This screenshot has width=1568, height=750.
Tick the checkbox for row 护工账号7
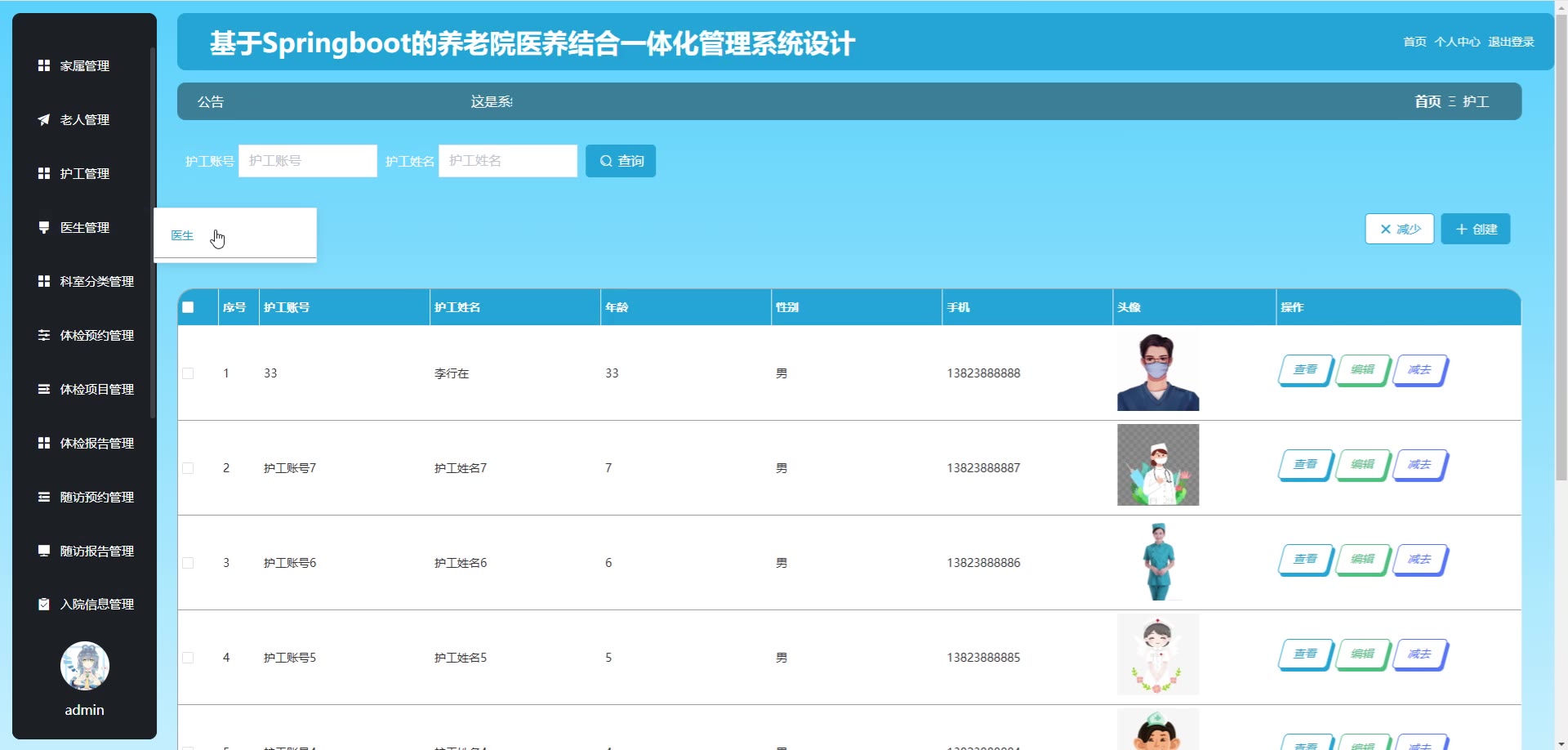click(x=188, y=468)
